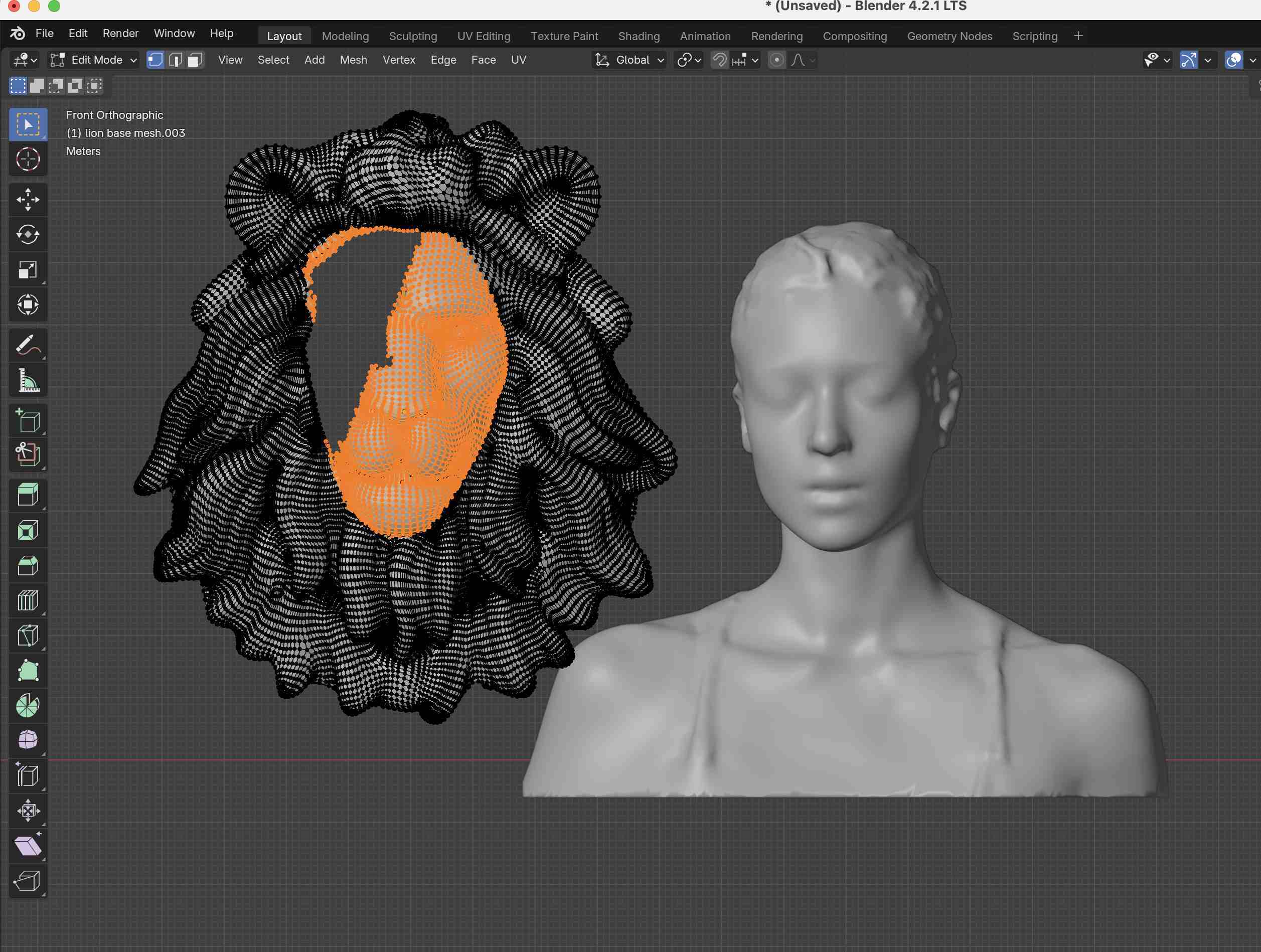The width and height of the screenshot is (1261, 952).
Task: Open the Edge menu in header
Action: coord(443,60)
